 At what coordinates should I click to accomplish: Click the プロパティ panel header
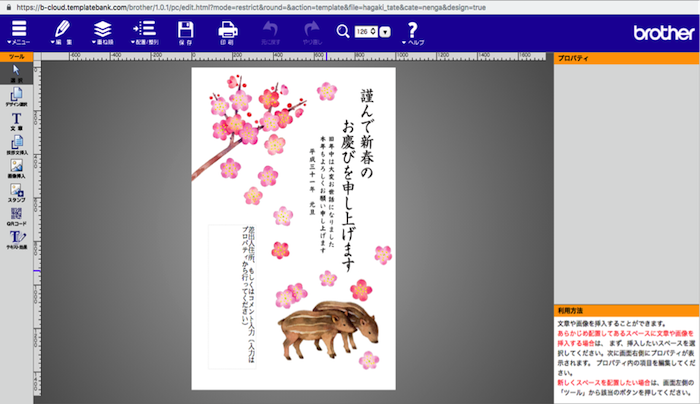pos(626,58)
